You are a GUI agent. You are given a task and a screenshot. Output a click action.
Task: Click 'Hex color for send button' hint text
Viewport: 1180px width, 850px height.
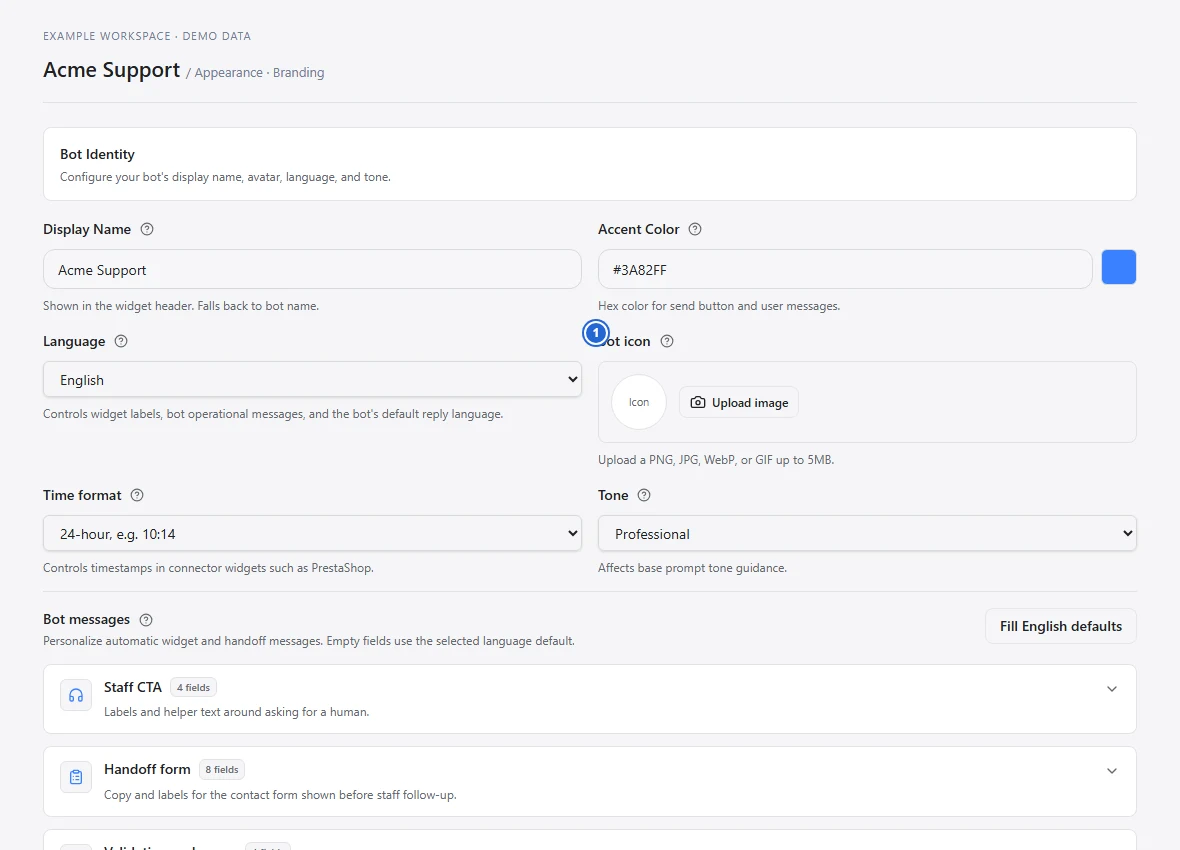pos(719,306)
